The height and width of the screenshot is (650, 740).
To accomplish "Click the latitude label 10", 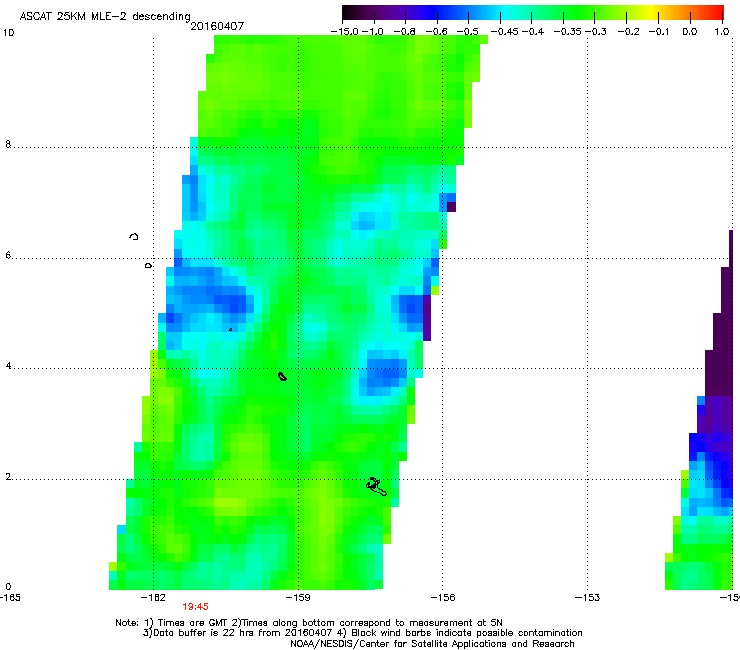I will click(x=8, y=33).
